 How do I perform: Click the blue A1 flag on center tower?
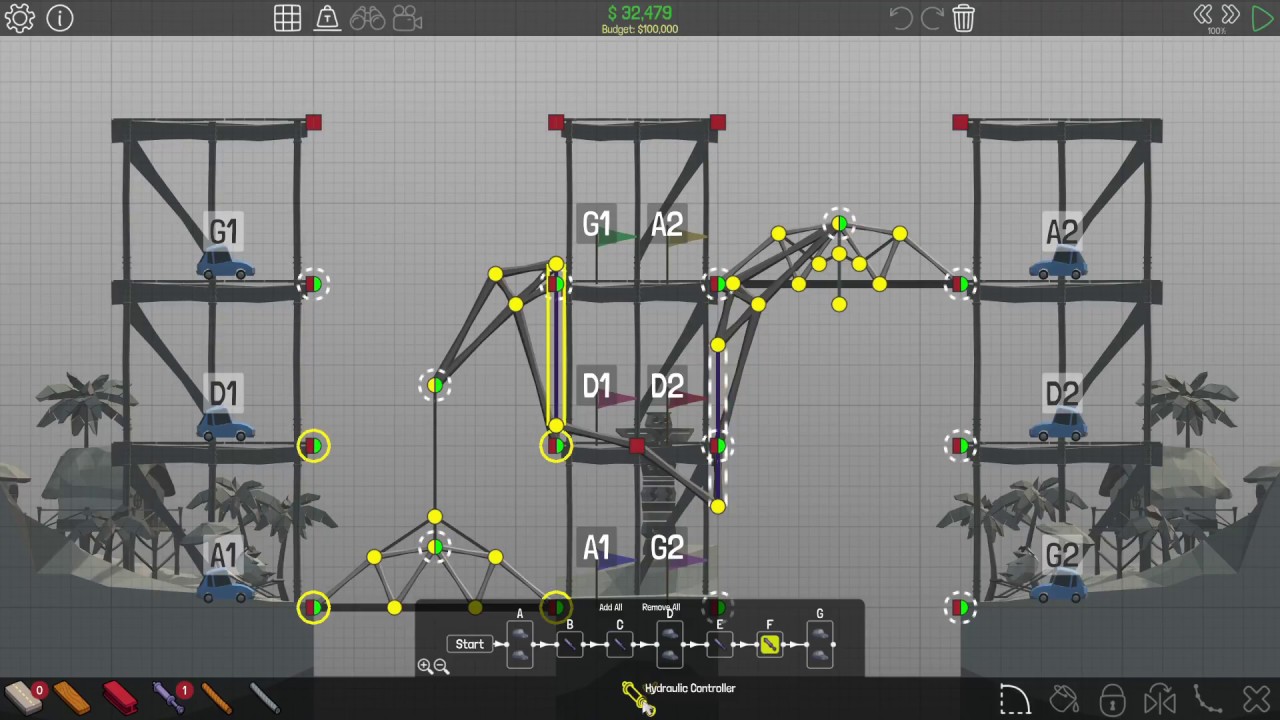616,562
